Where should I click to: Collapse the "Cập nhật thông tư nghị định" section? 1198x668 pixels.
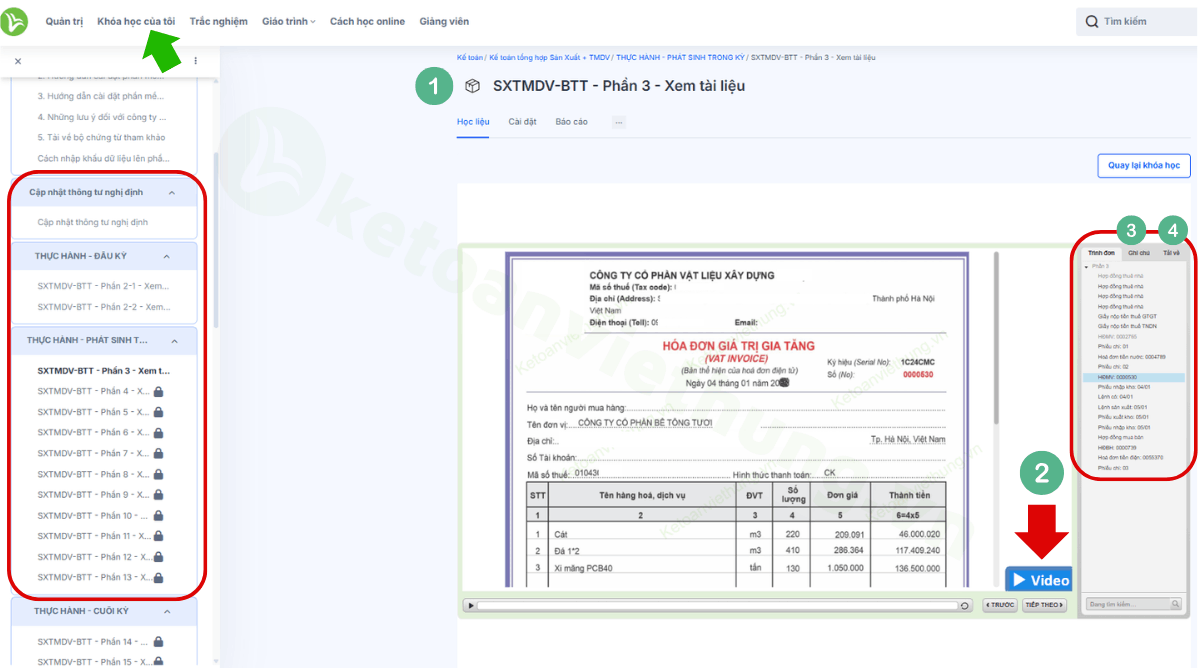tap(171, 193)
